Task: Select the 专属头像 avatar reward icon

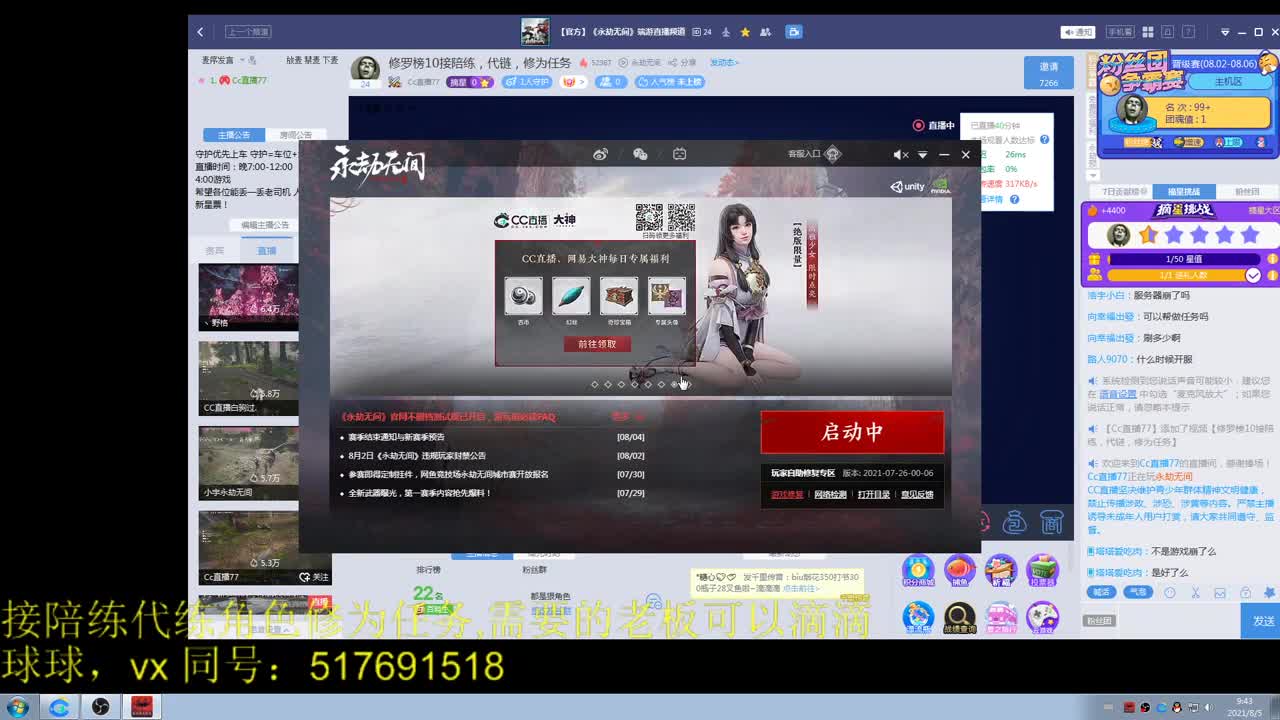Action: click(x=667, y=296)
